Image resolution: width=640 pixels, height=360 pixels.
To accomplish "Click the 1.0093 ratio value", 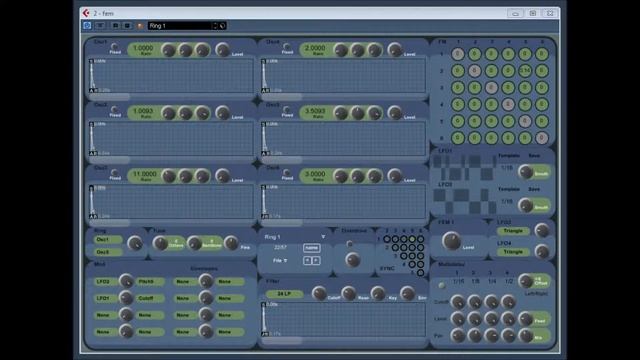I will tap(144, 111).
